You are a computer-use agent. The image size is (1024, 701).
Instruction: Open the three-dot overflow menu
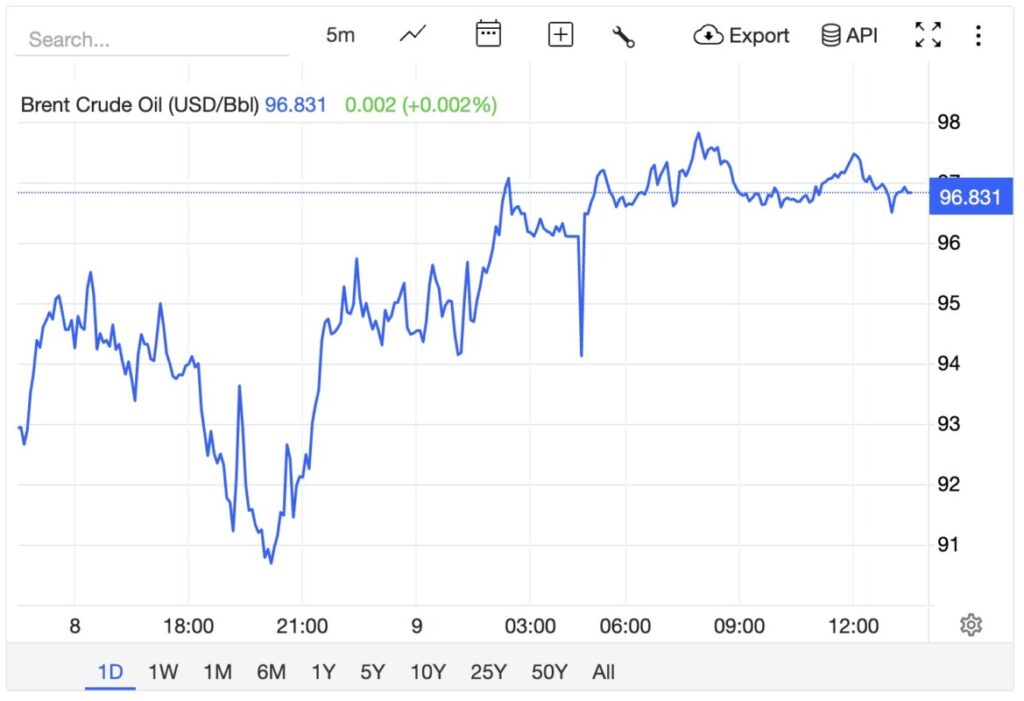coord(978,34)
